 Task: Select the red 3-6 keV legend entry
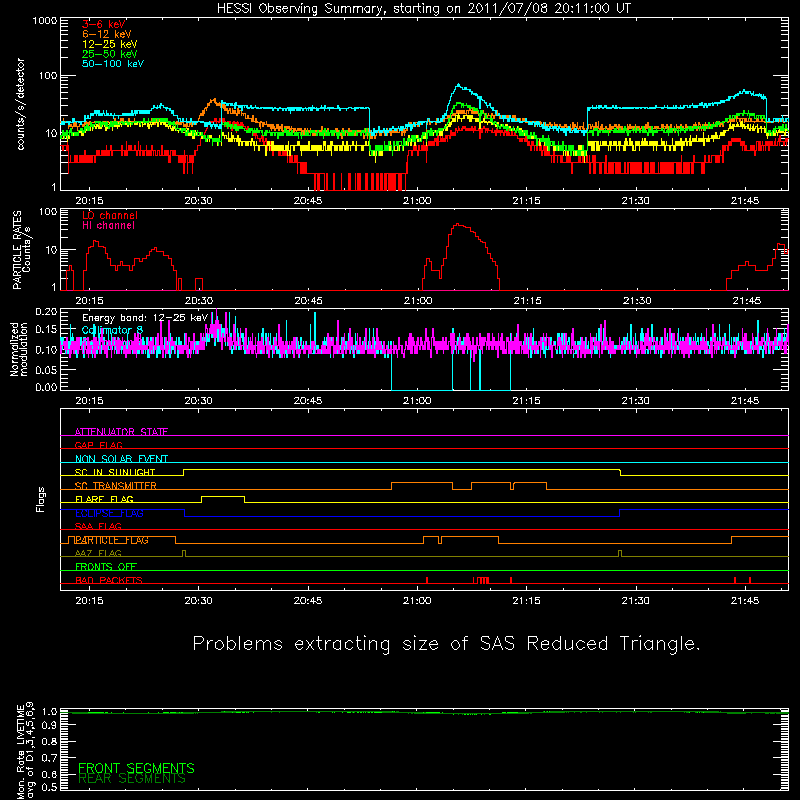tap(104, 24)
